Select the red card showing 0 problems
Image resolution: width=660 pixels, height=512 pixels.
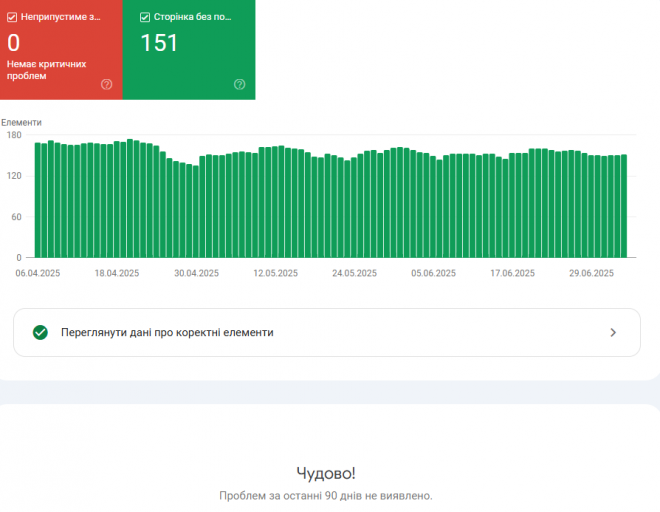click(x=61, y=50)
